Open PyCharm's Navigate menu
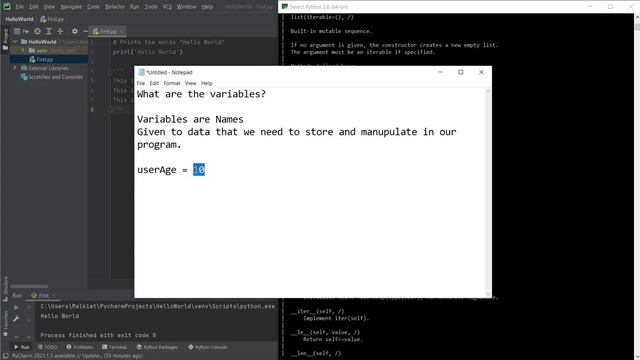 [x=71, y=7]
